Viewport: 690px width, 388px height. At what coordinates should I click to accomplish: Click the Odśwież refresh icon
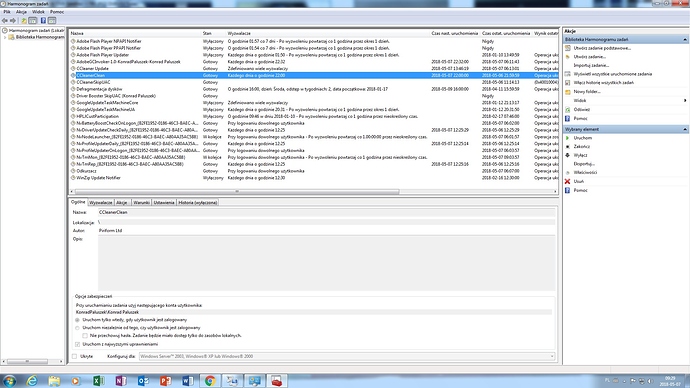tap(568, 110)
